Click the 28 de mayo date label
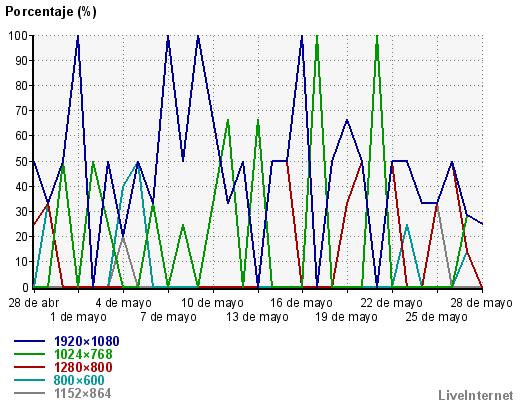This screenshot has height=405, width=520. click(x=481, y=303)
